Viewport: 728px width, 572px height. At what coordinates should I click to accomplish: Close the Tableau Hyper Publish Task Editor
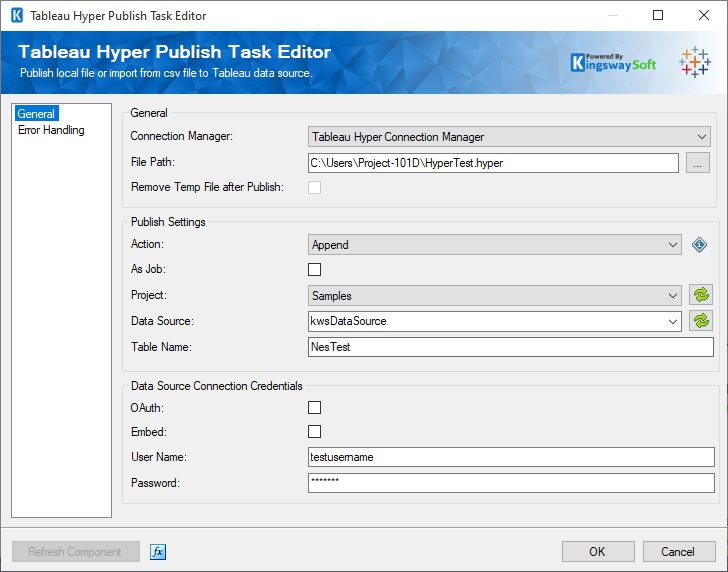point(704,15)
